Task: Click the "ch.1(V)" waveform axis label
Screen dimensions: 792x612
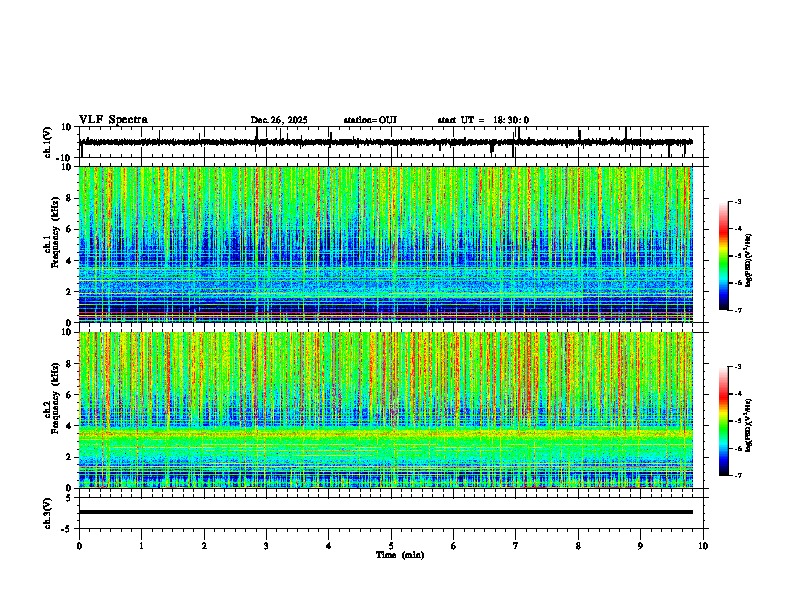Action: tap(48, 142)
